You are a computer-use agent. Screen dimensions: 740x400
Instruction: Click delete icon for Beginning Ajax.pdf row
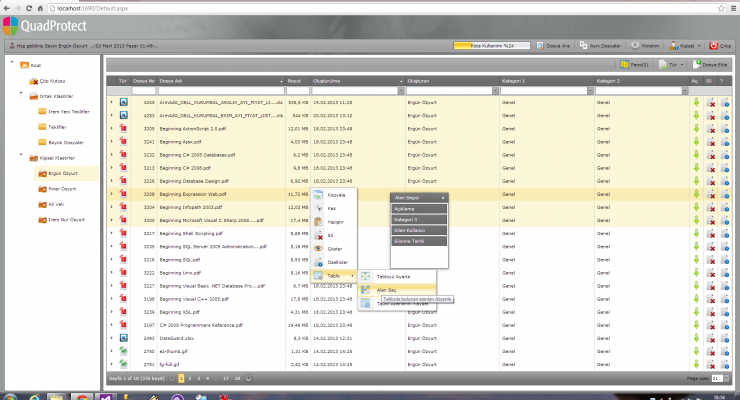click(711, 142)
